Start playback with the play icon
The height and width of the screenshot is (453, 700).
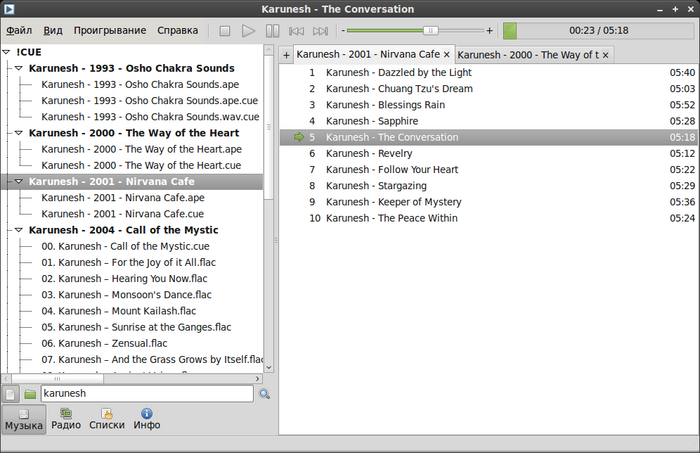pyautogui.click(x=248, y=31)
